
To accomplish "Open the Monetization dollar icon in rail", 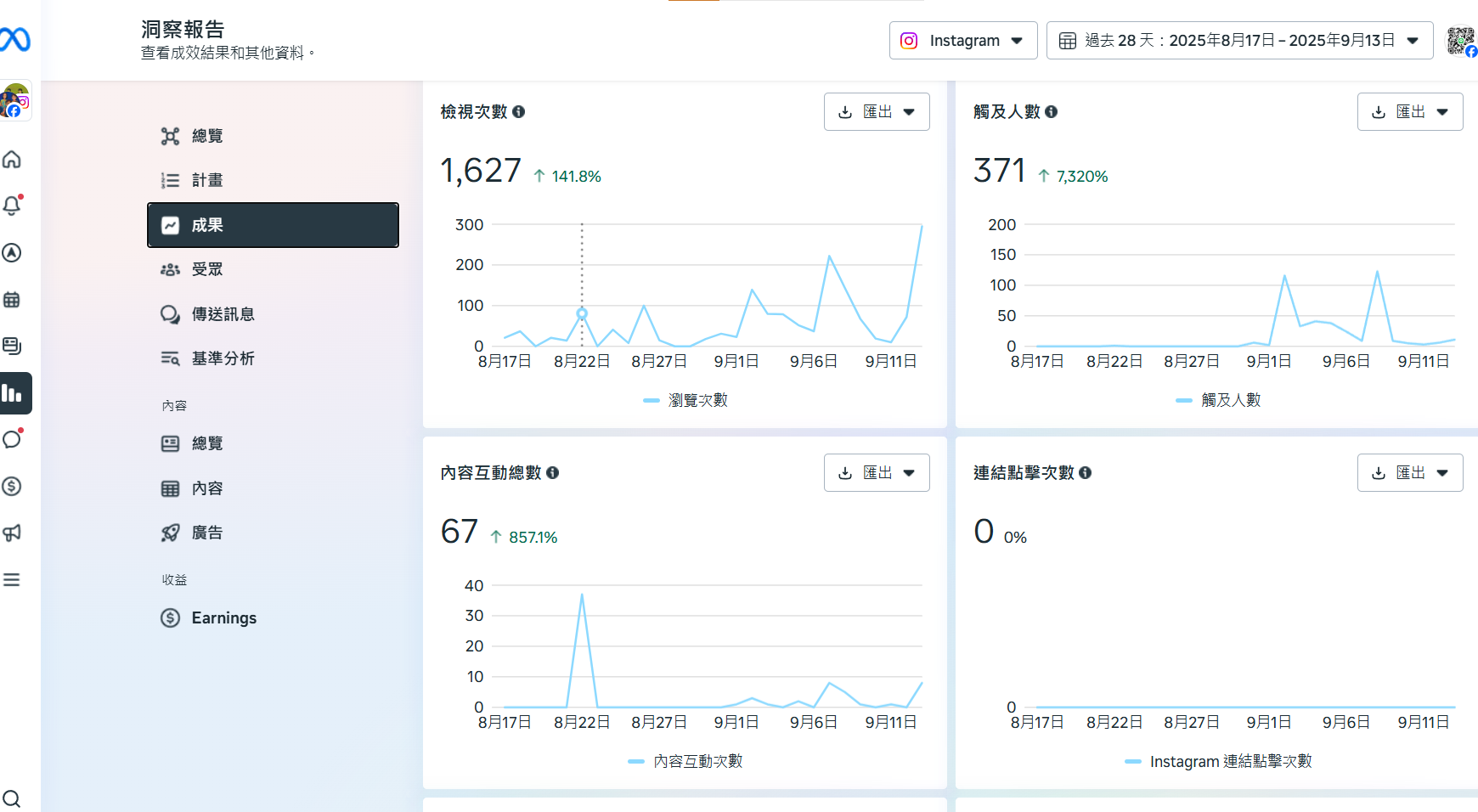I will (12, 486).
